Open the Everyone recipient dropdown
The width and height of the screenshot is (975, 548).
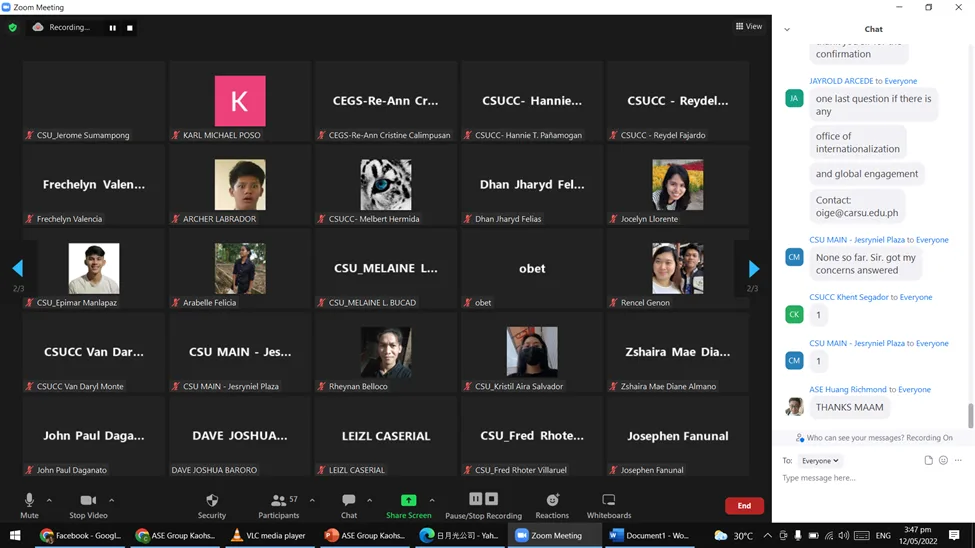[x=820, y=461]
